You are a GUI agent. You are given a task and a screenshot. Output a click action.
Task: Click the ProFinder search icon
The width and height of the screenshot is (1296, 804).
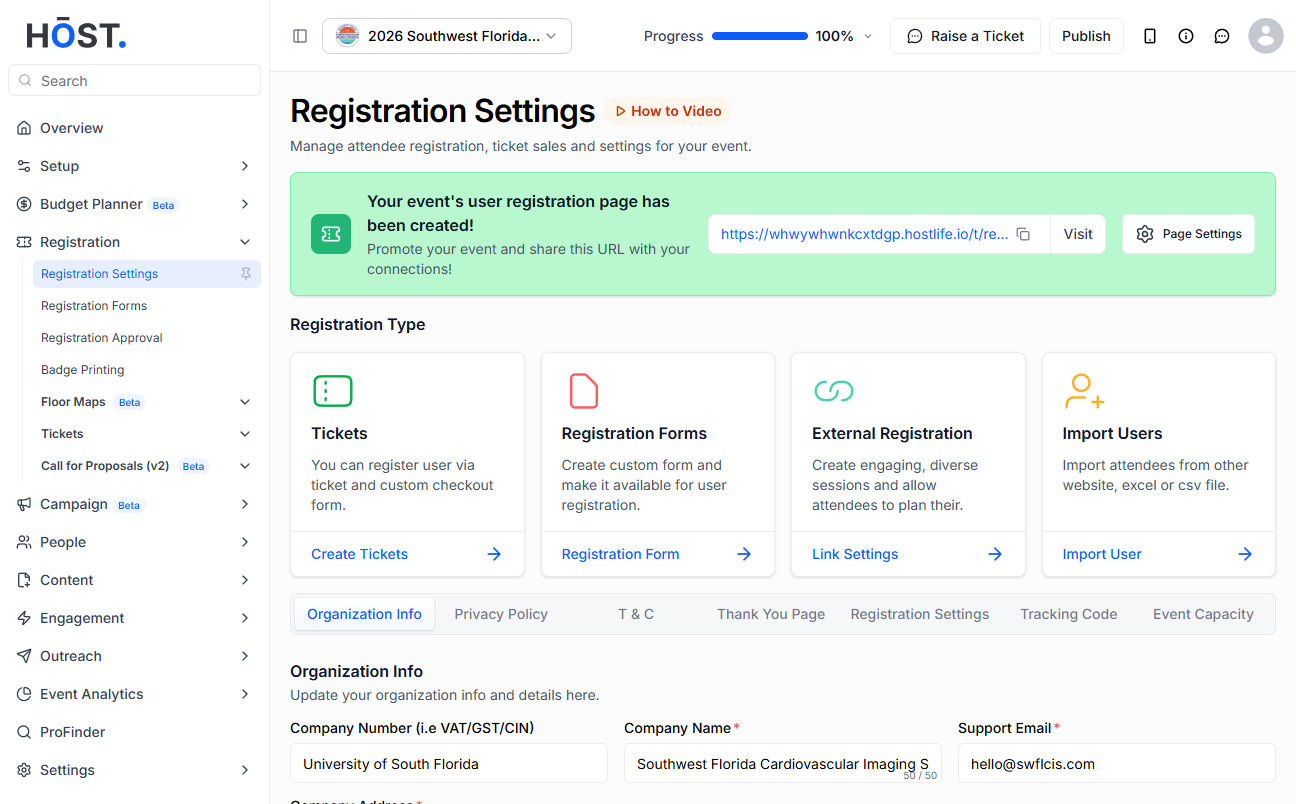tap(24, 732)
